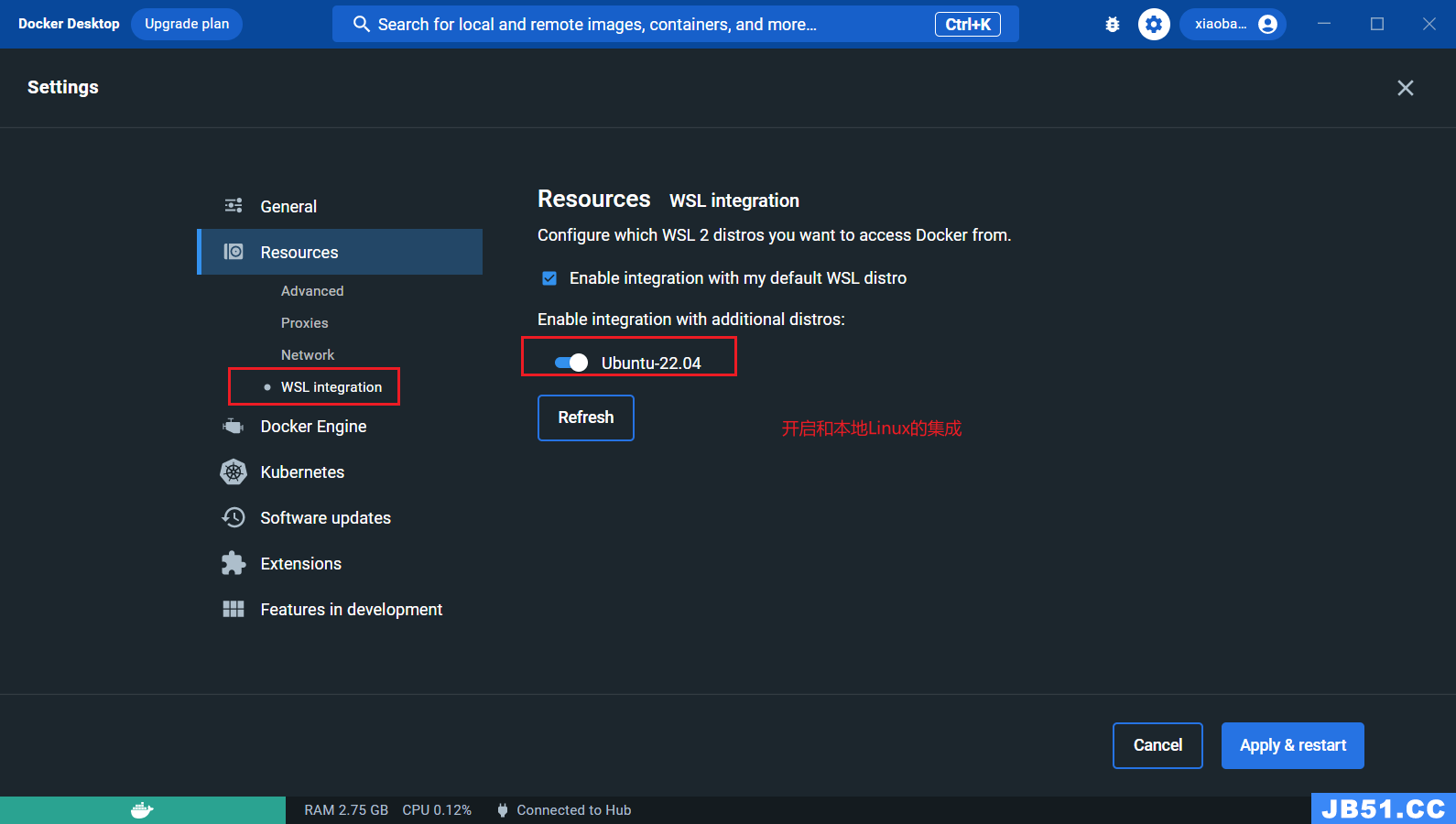Viewport: 1456px width, 824px height.
Task: Open Extensions settings
Action: (x=340, y=563)
